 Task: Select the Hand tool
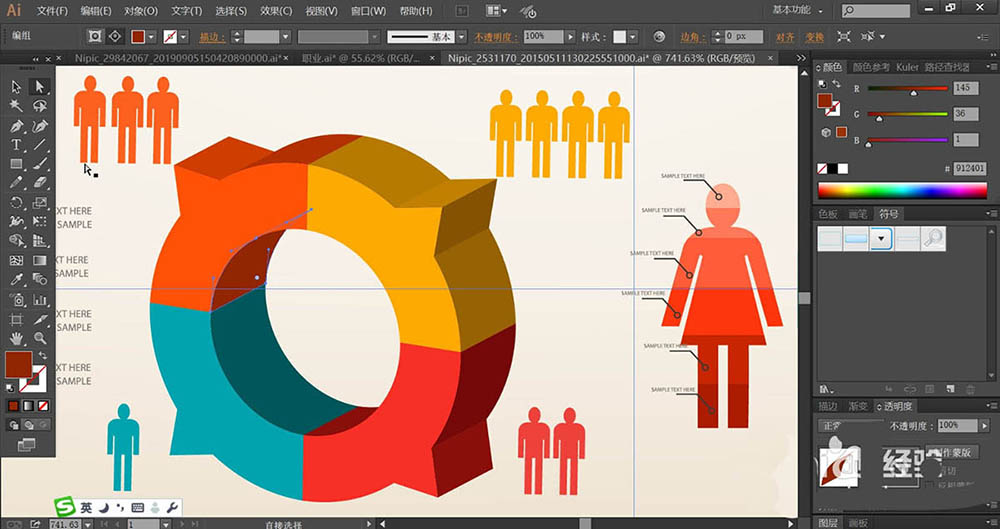[x=17, y=338]
